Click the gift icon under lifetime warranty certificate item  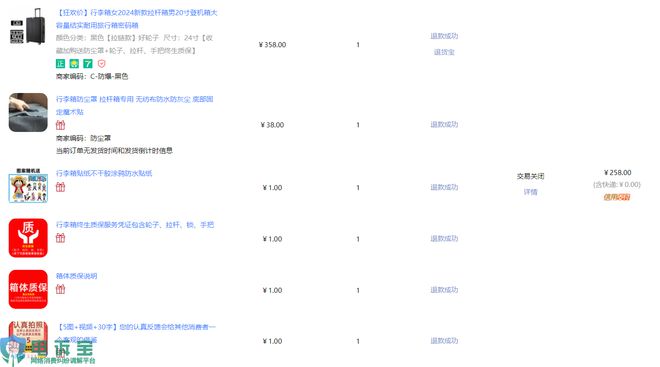[61, 238]
